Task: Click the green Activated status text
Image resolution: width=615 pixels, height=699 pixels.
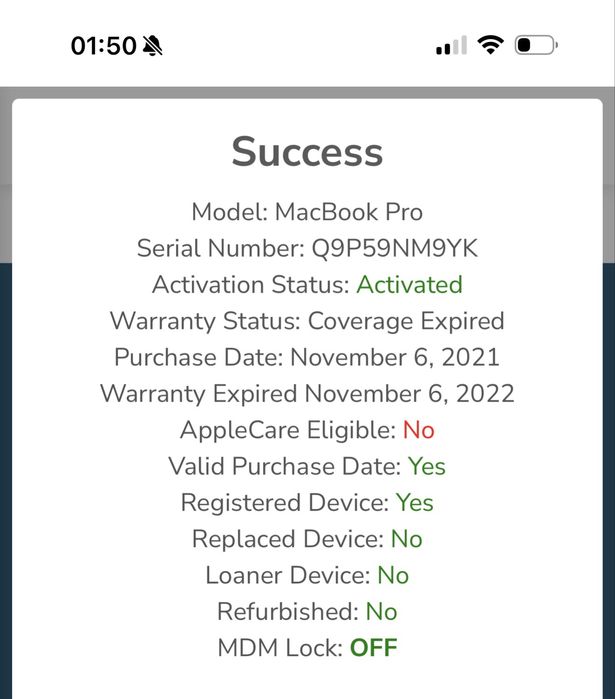Action: [409, 285]
